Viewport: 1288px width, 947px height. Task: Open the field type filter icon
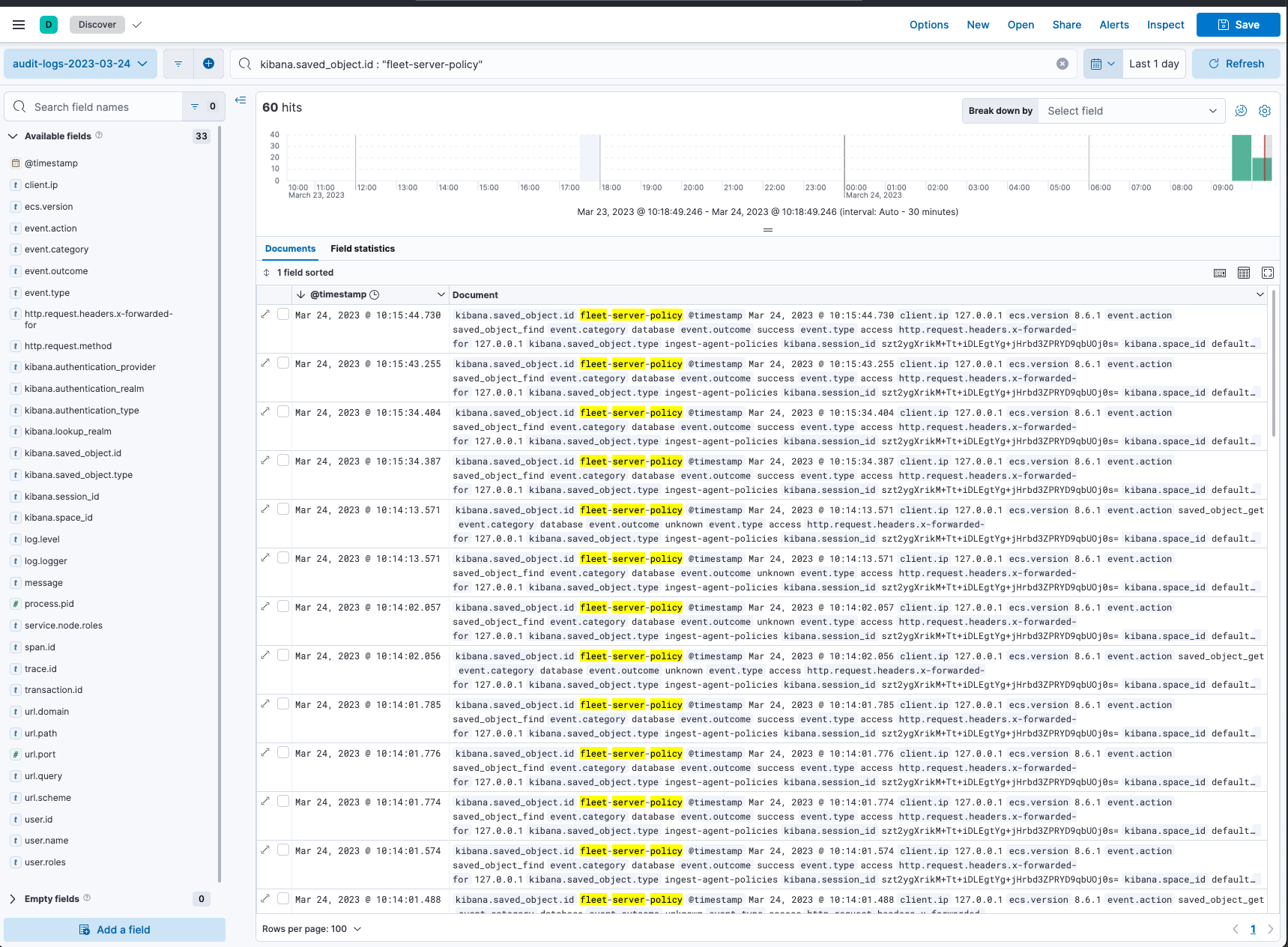(x=203, y=106)
